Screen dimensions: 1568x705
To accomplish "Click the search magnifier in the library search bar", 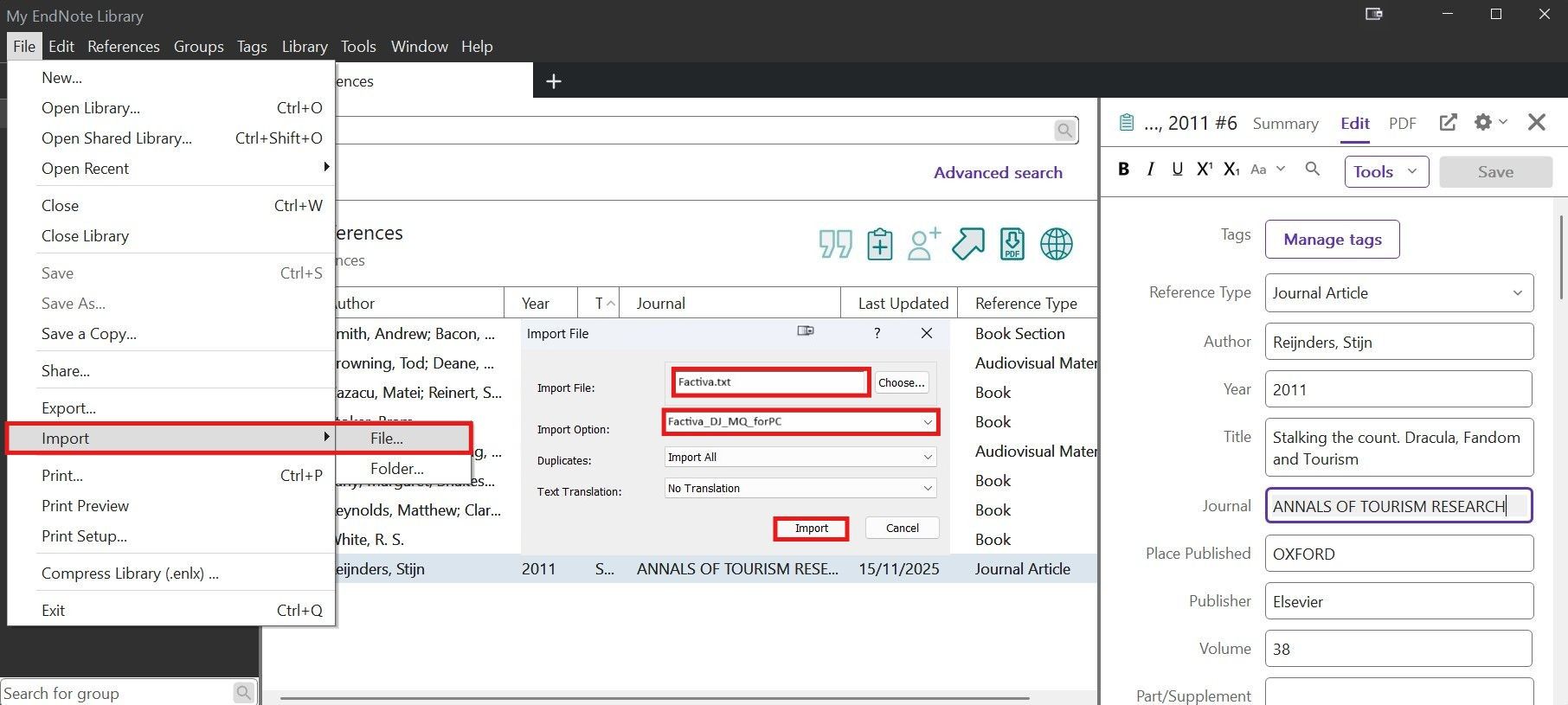I will point(1064,131).
